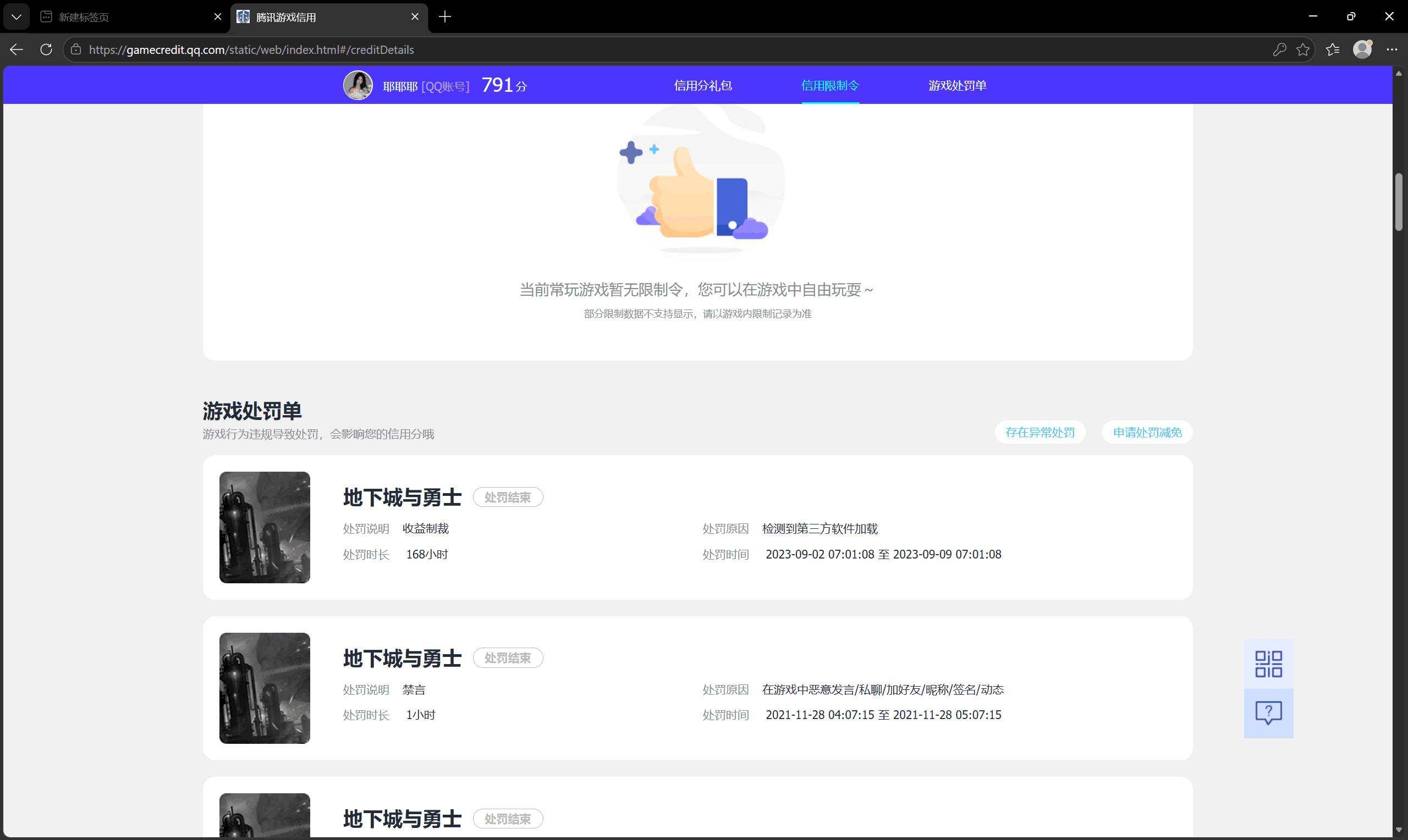This screenshot has height=840, width=1408.
Task: Click 处罚结束 badge on 禁言 card
Action: (x=508, y=657)
